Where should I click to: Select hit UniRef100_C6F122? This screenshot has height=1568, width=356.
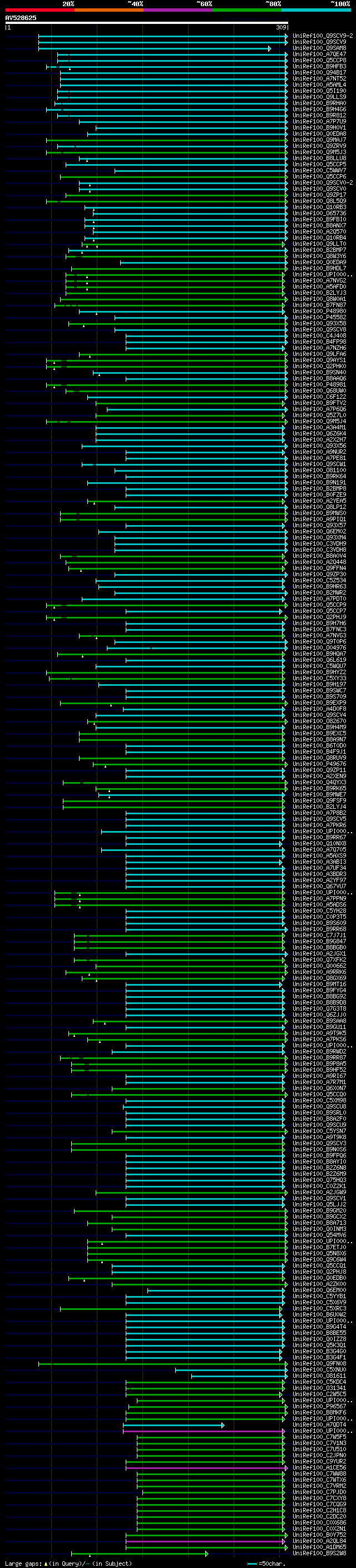point(319,397)
